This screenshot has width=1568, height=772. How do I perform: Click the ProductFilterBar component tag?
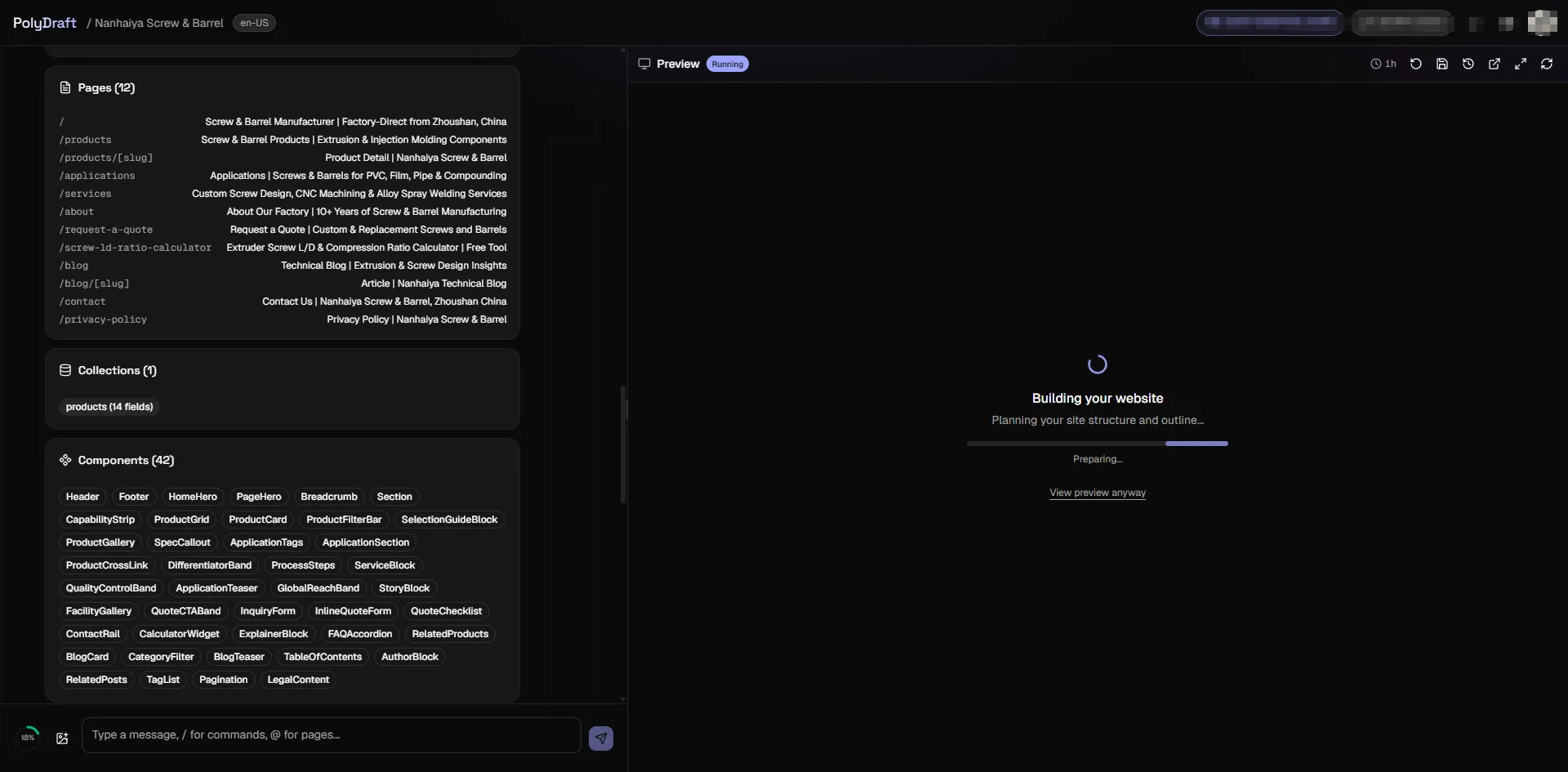344,520
